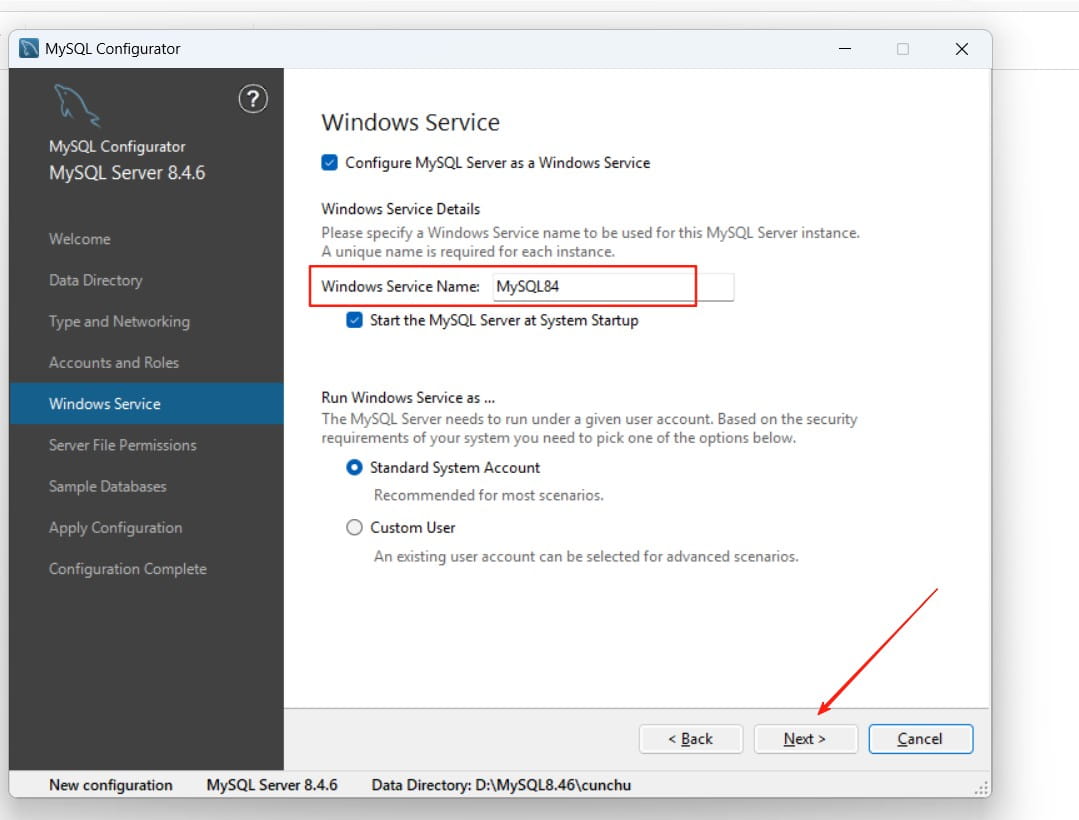The image size is (1079, 820).
Task: Click the 'MySQL Server 8.4.6' status bar entry
Action: 272,785
